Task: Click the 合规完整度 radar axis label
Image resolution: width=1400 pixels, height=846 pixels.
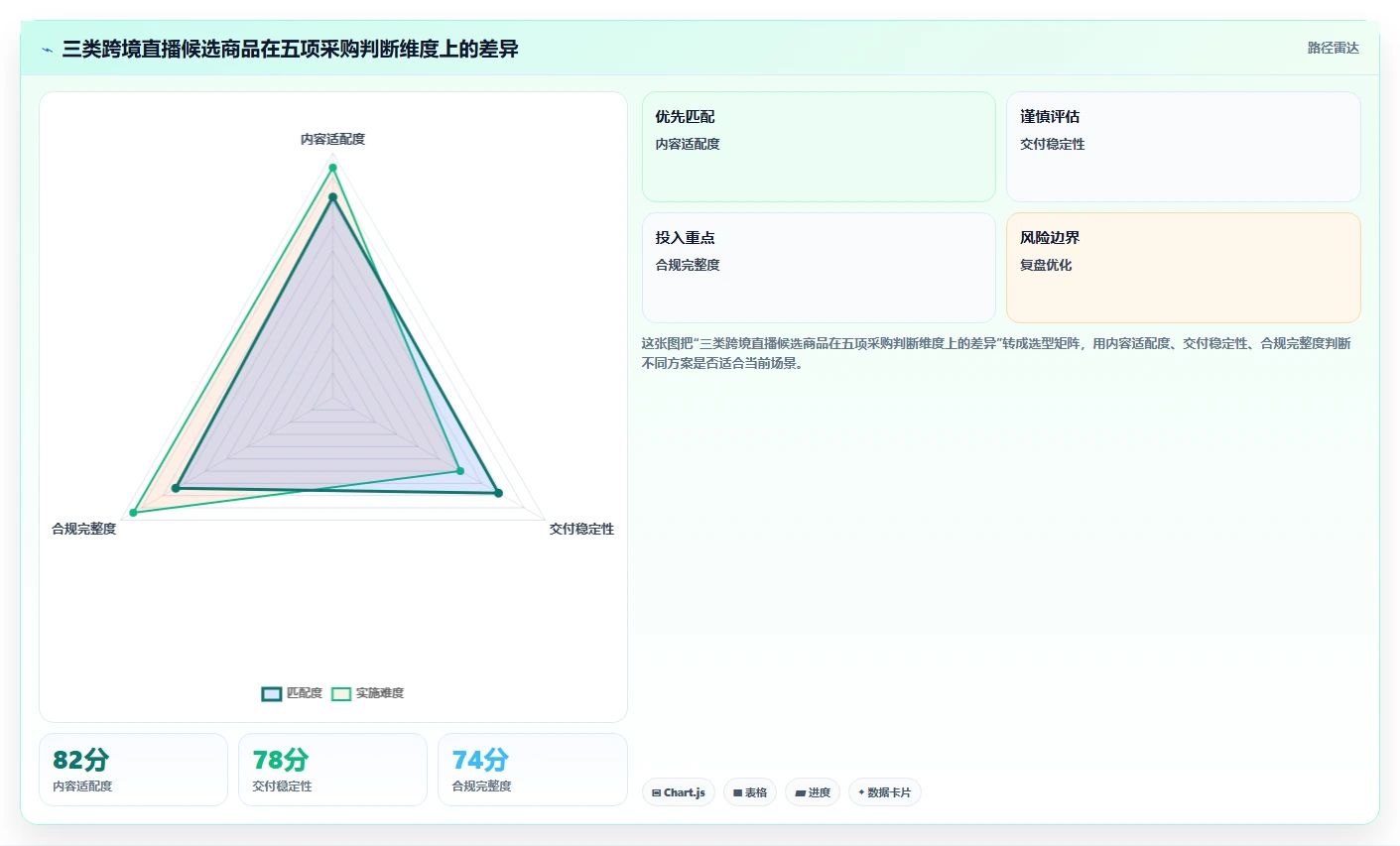Action: (x=84, y=529)
